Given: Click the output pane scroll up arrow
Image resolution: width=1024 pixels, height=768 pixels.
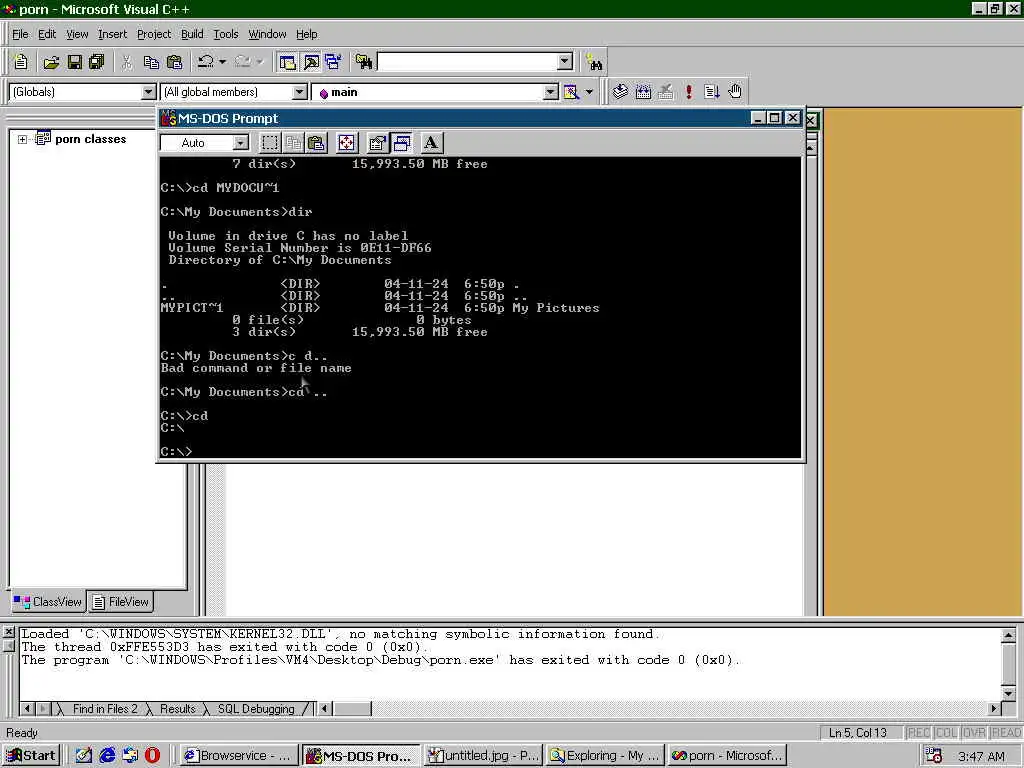Looking at the screenshot, I should 1008,635.
